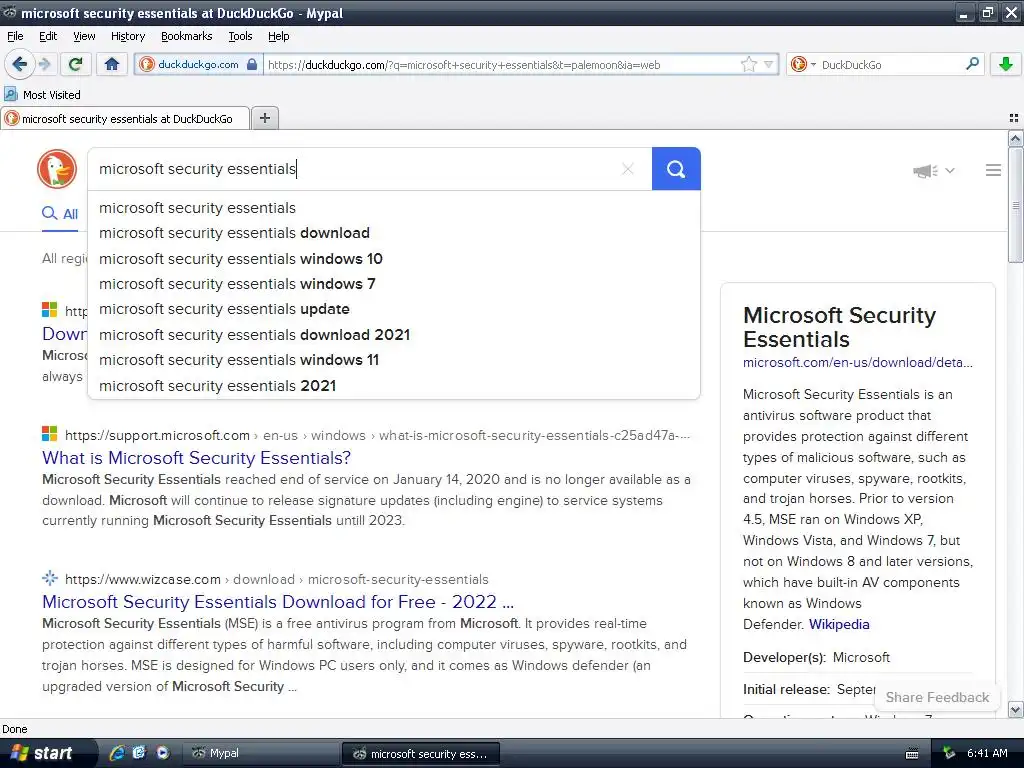Click the page scrollbar up arrow

tap(1015, 138)
